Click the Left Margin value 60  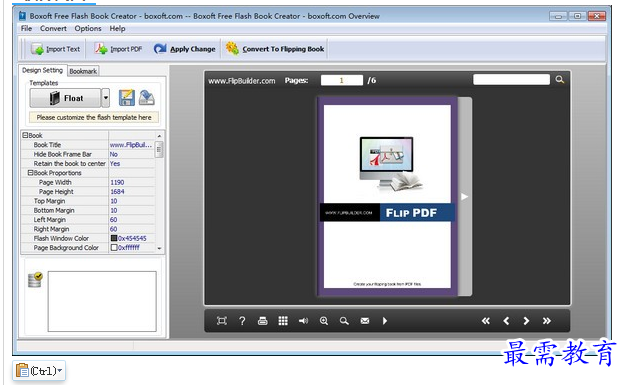pyautogui.click(x=131, y=220)
